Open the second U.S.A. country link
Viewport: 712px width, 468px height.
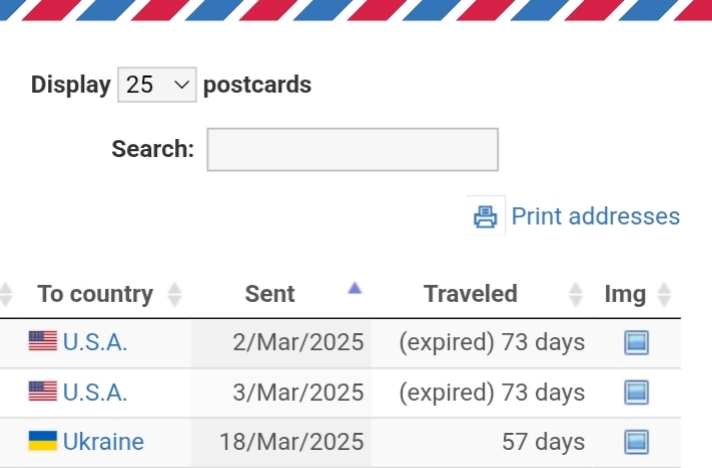pyautogui.click(x=95, y=392)
